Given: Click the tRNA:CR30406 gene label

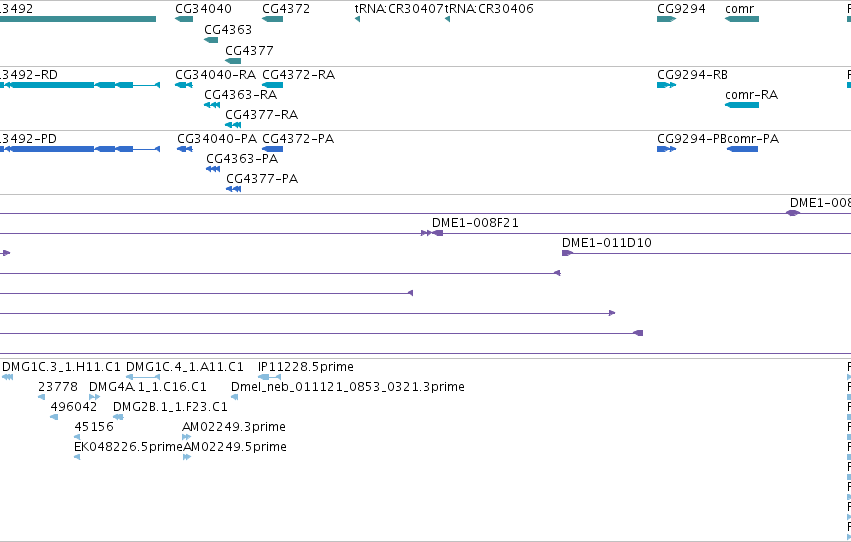Looking at the screenshot, I should 489,9.
